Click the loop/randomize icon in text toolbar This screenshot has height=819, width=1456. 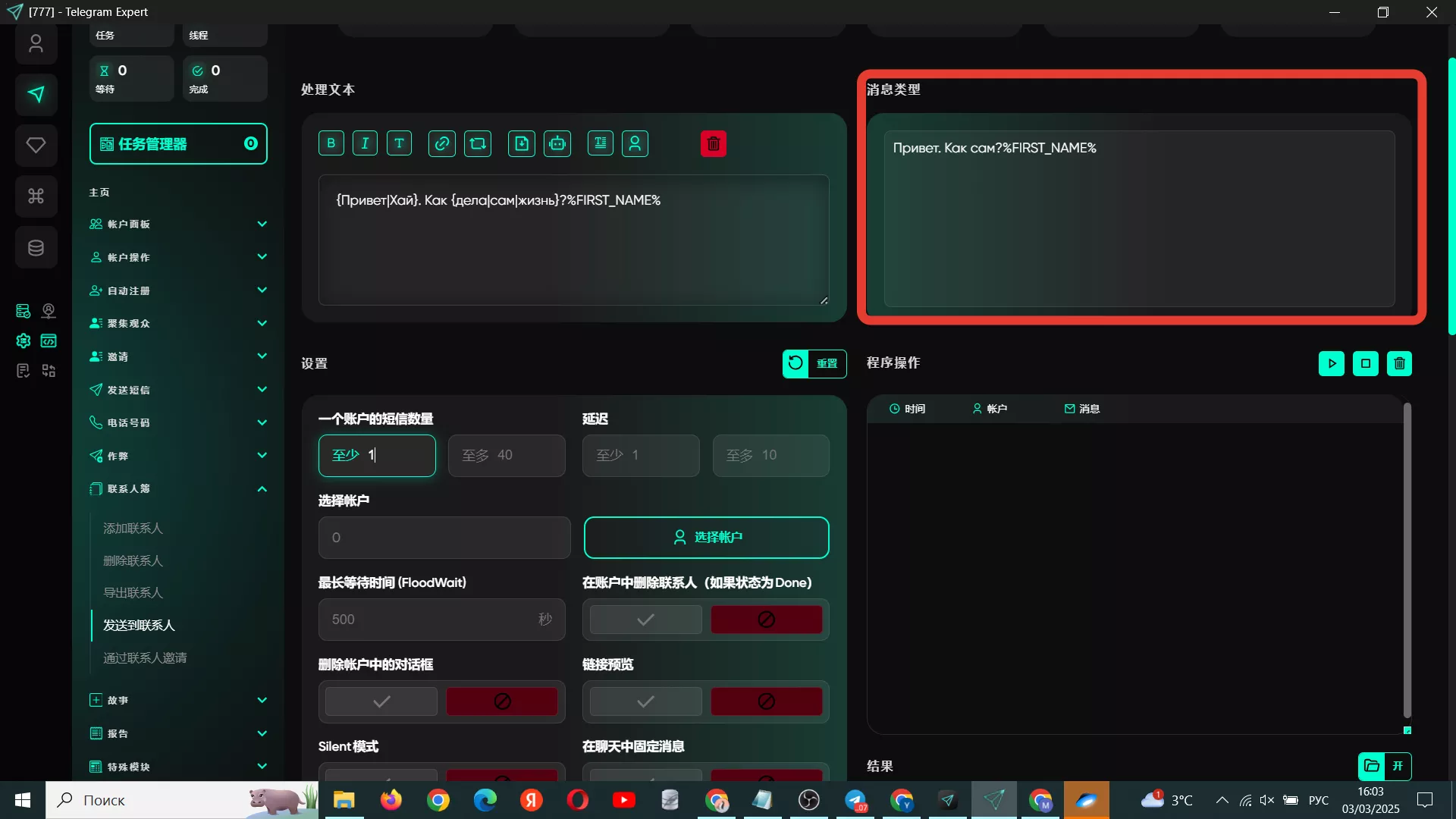click(478, 143)
